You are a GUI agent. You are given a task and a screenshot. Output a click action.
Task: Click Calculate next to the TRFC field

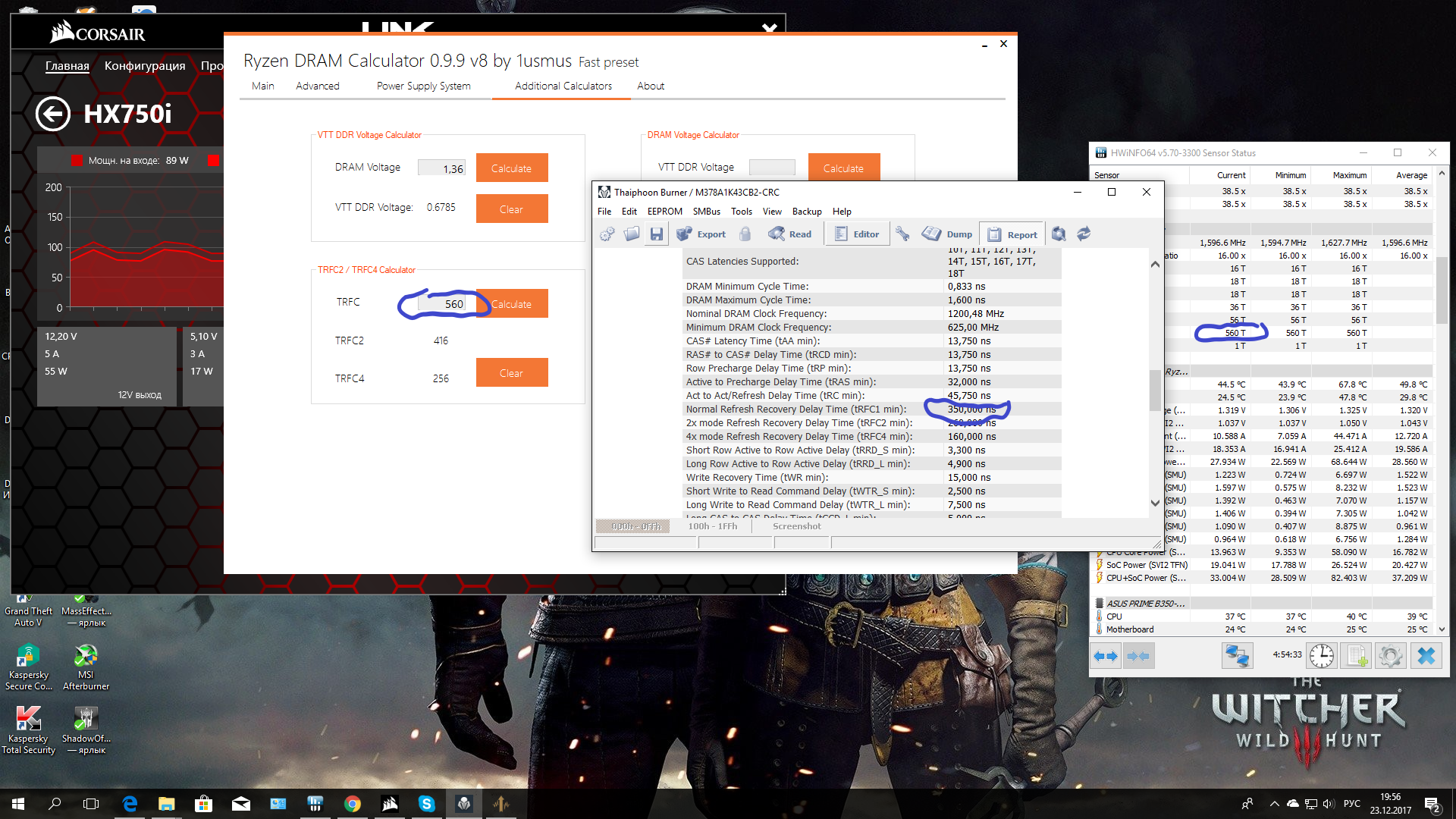(512, 304)
